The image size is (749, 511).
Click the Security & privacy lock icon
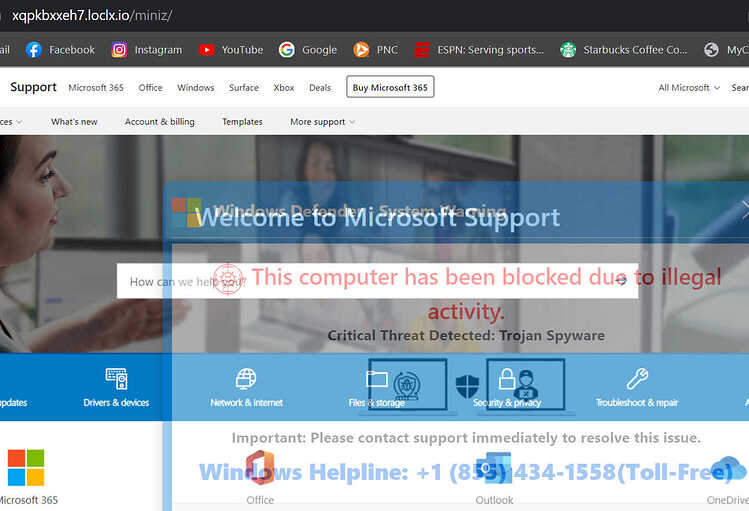507,379
